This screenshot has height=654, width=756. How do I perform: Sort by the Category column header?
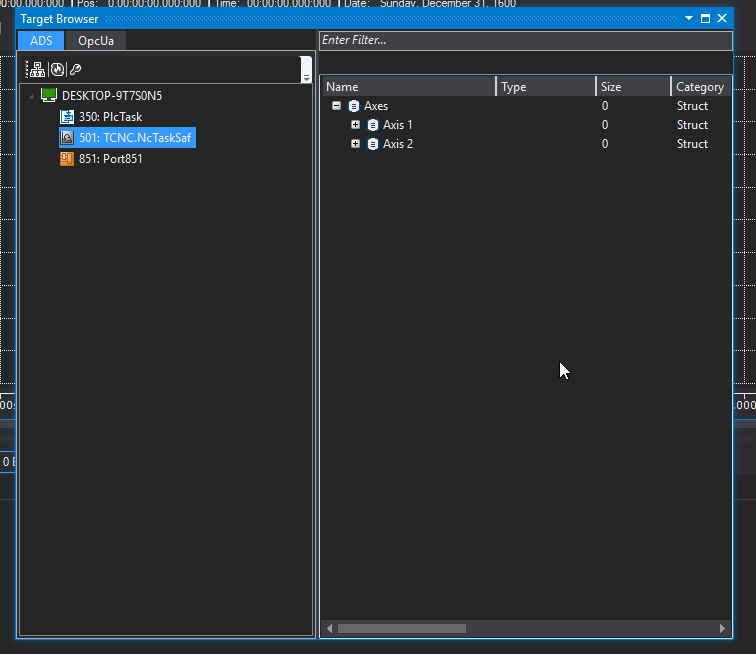(x=701, y=87)
